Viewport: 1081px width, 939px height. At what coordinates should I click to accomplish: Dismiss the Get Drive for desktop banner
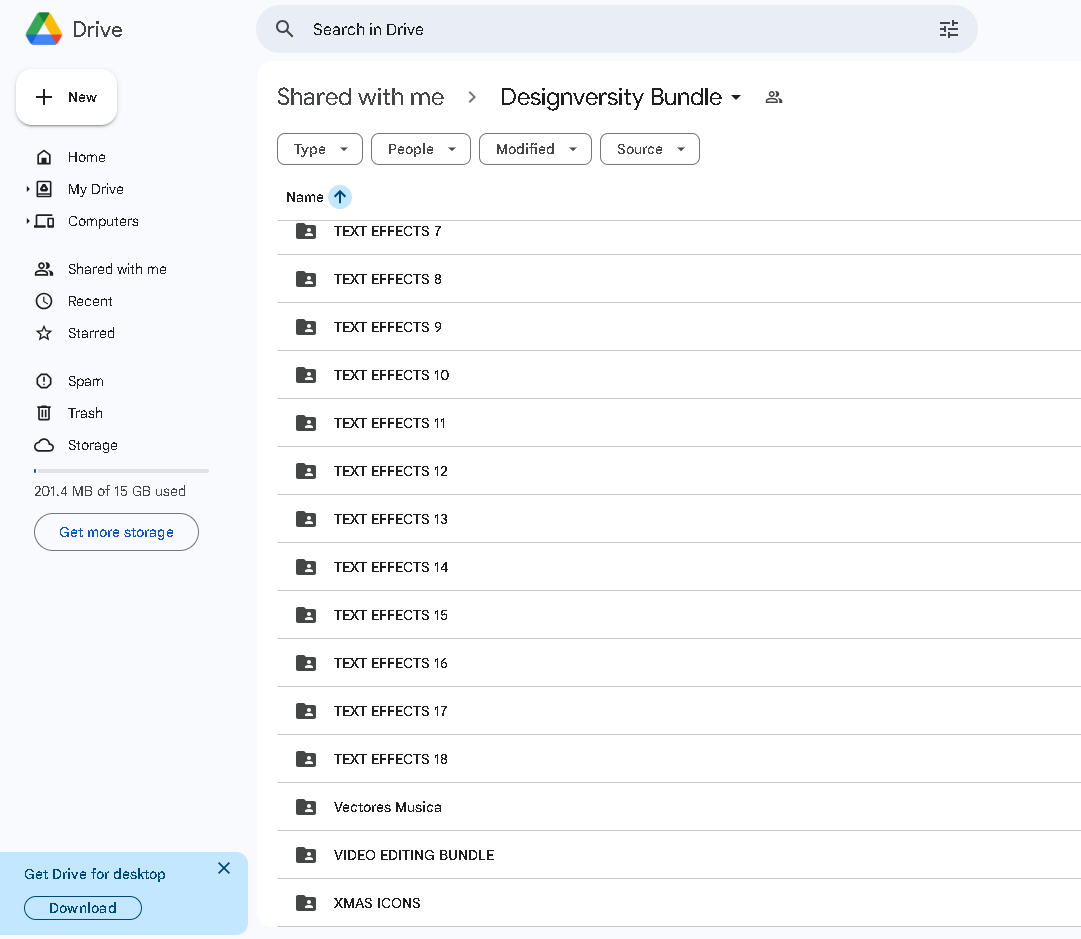(224, 868)
